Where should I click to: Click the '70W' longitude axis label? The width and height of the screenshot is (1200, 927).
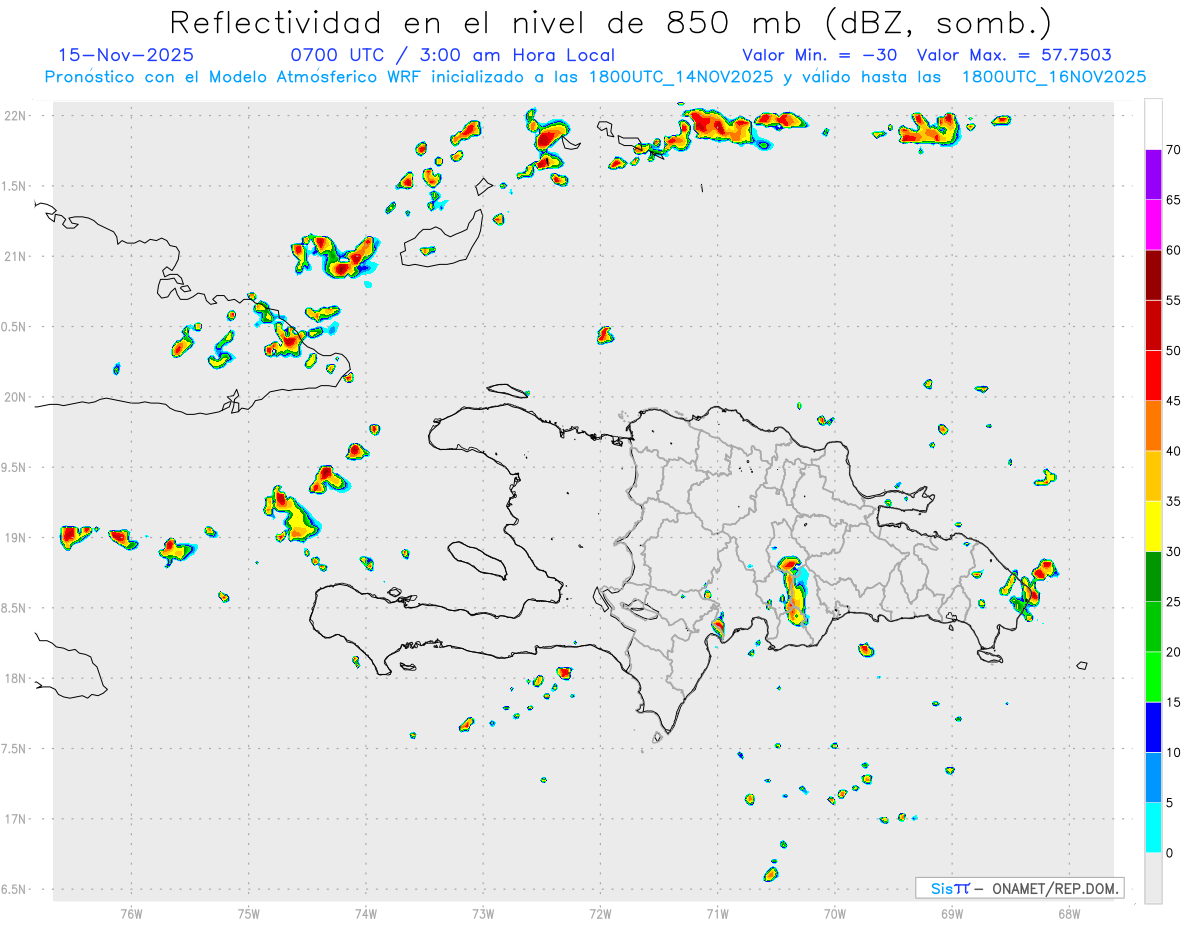pyautogui.click(x=835, y=914)
